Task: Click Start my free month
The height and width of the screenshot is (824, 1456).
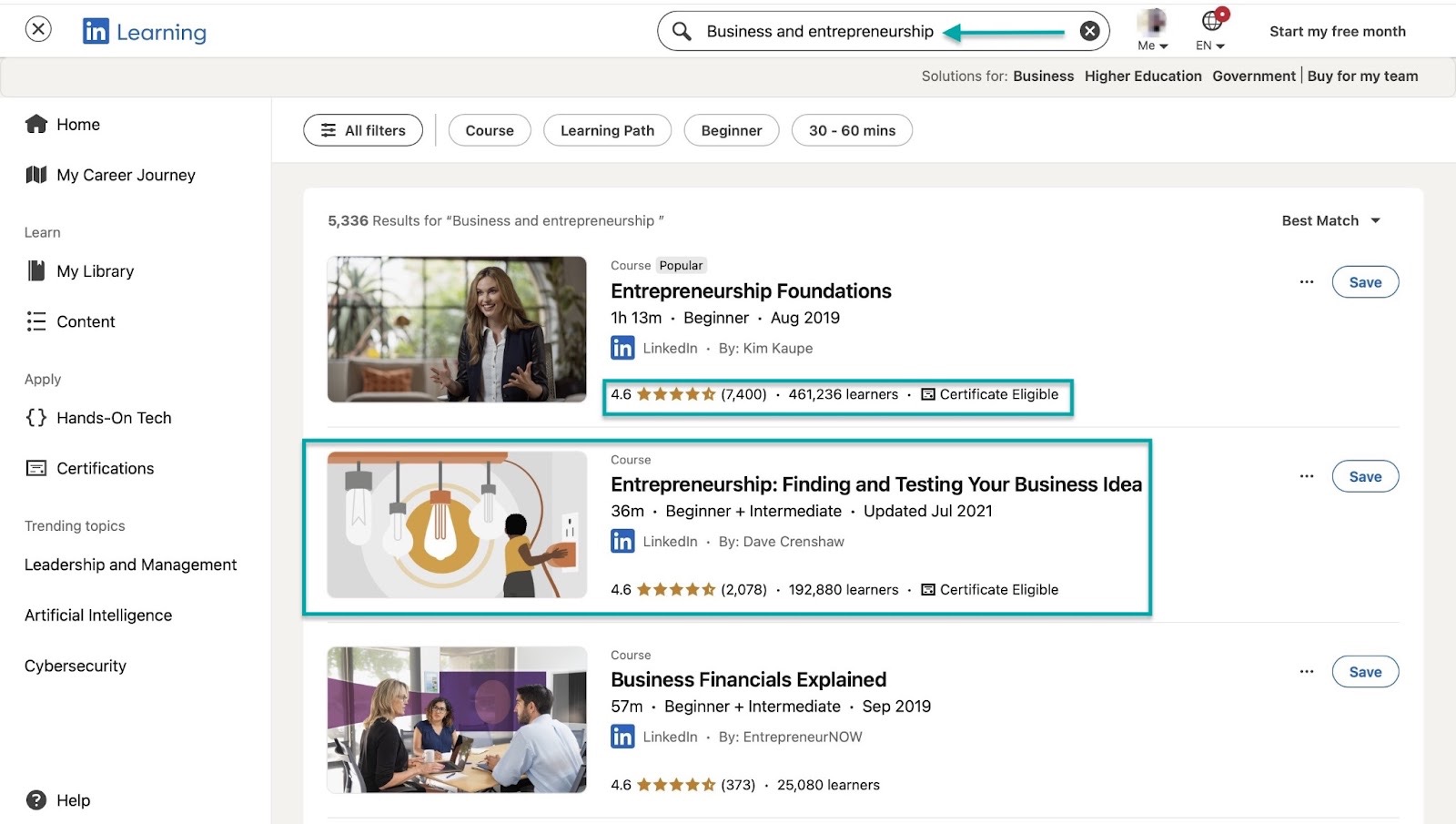Action: [1338, 30]
